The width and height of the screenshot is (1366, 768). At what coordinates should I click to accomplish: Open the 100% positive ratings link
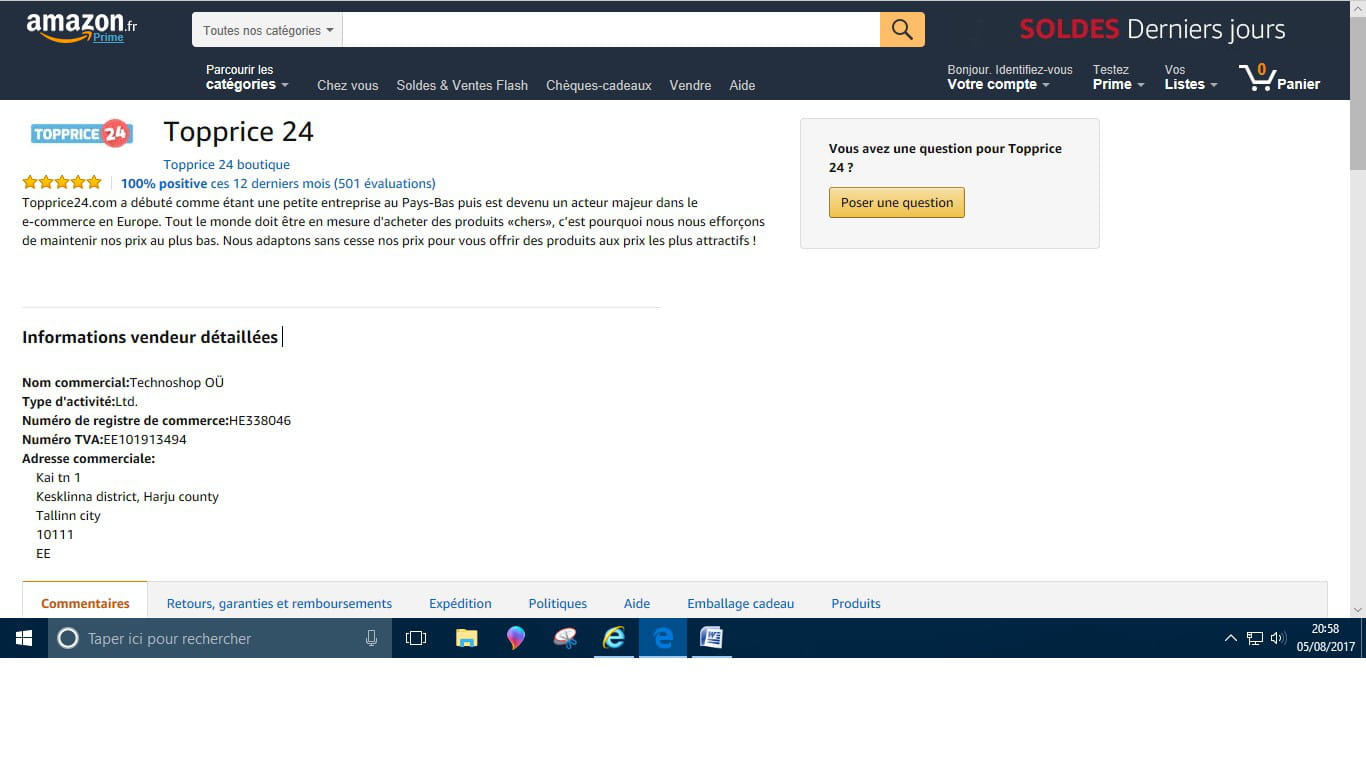[x=278, y=183]
